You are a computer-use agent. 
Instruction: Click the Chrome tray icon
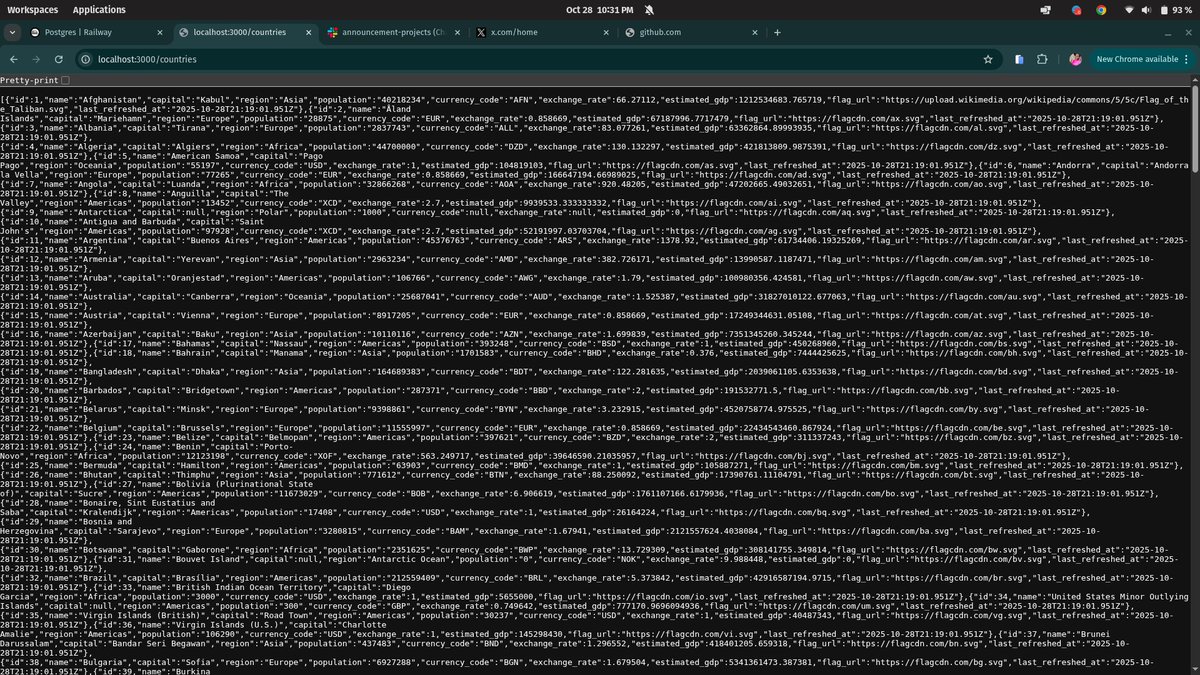1101,9
